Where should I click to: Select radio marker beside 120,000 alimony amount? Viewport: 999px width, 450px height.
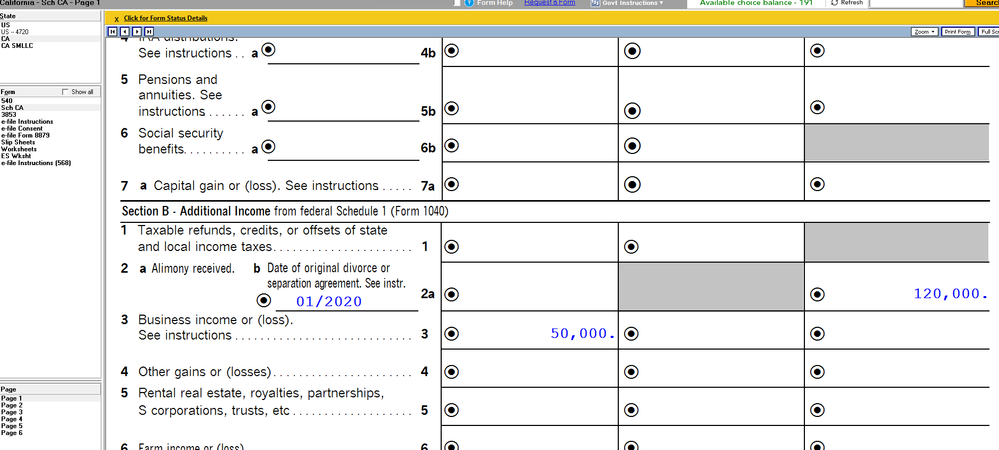(x=817, y=294)
